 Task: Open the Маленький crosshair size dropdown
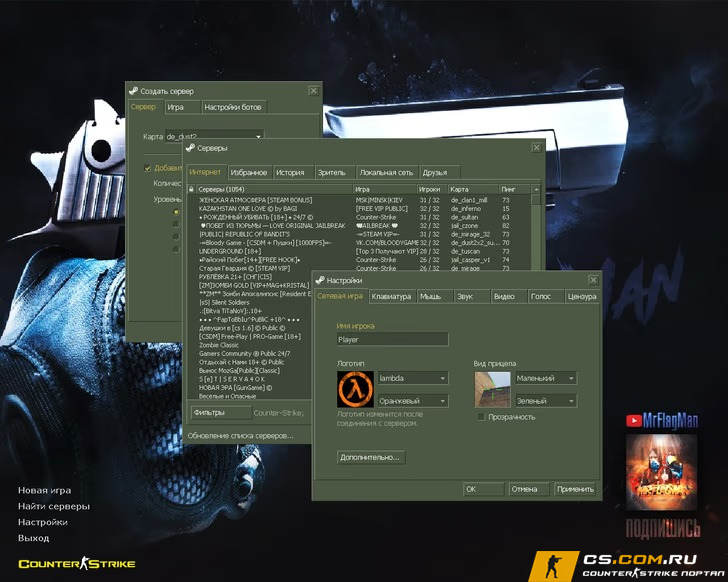(546, 378)
